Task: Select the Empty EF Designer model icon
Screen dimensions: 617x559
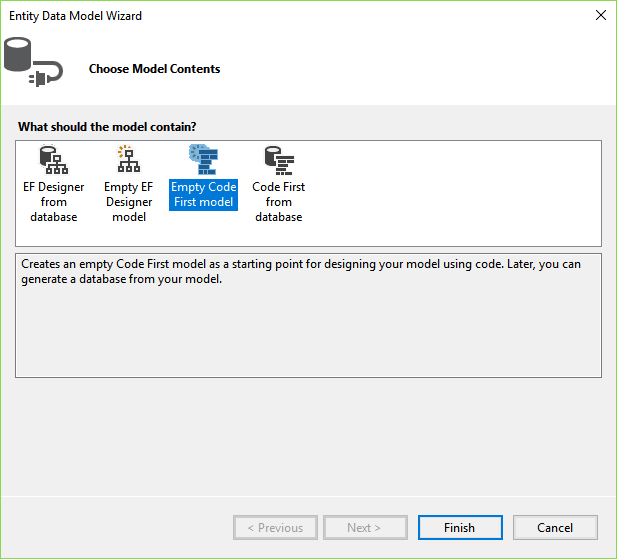Action: tap(129, 159)
